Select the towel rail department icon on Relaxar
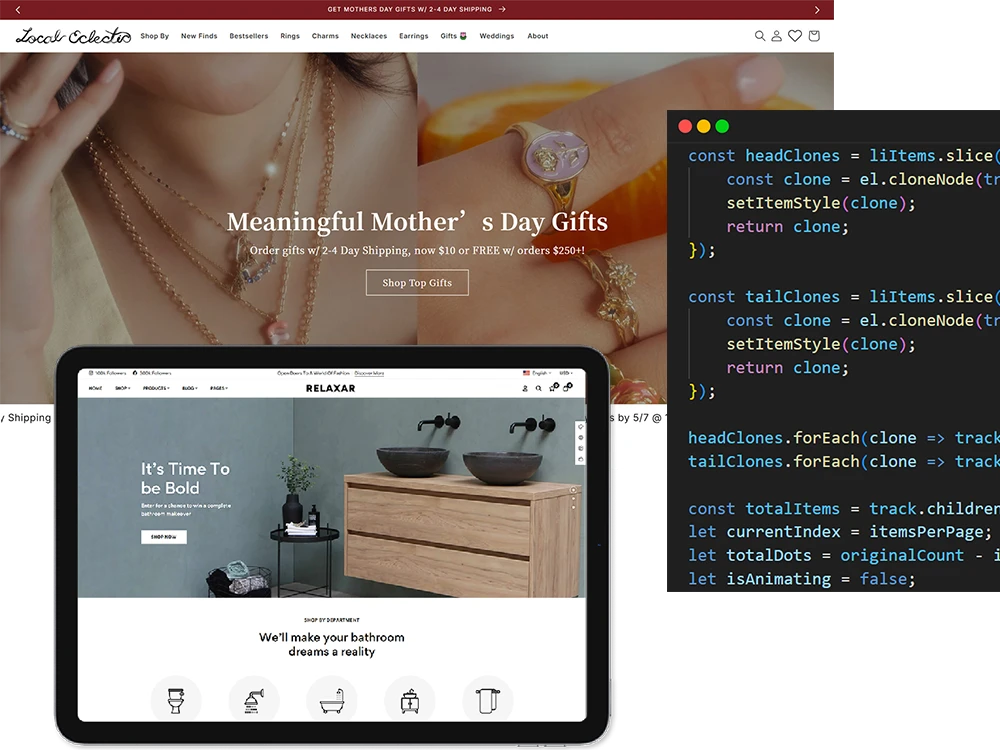 pos(488,700)
